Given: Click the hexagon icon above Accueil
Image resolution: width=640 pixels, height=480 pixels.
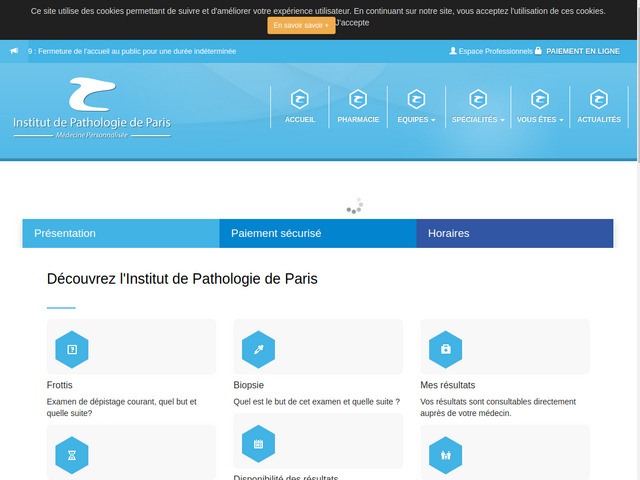Looking at the screenshot, I should pos(300,99).
